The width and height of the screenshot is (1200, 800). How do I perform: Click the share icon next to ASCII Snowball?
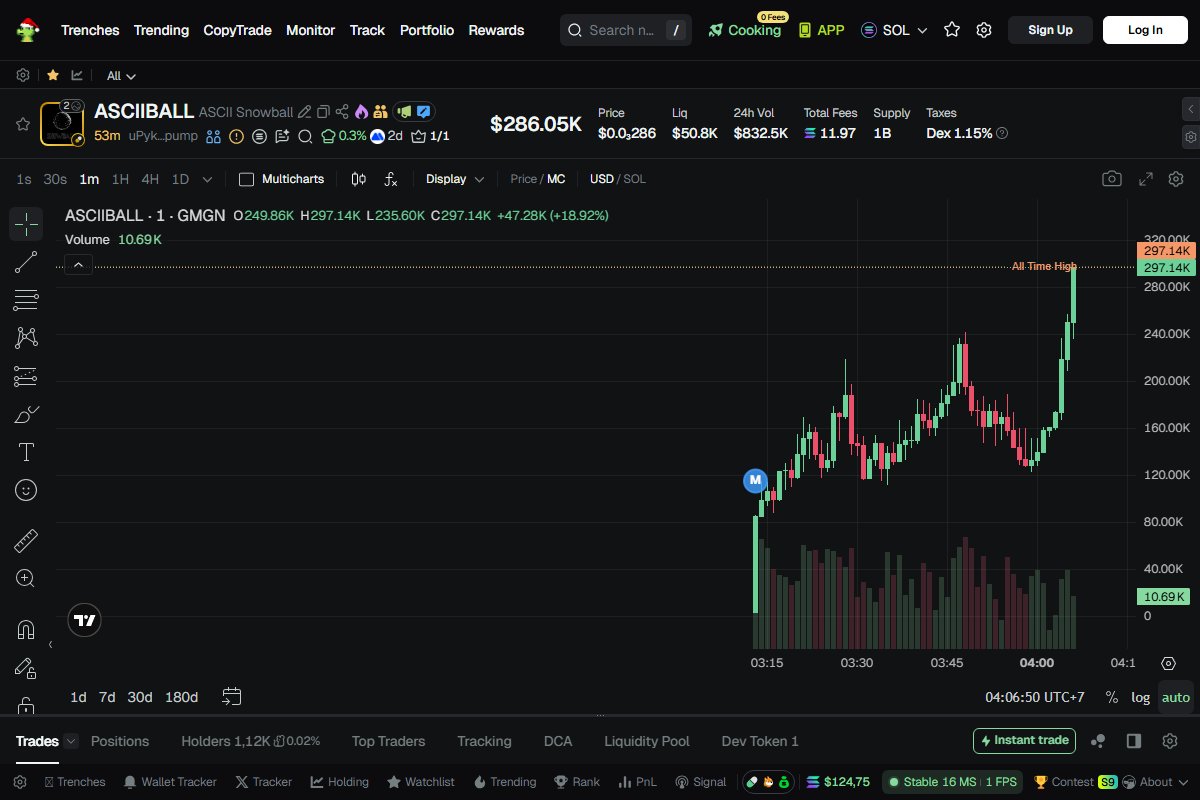pyautogui.click(x=342, y=112)
